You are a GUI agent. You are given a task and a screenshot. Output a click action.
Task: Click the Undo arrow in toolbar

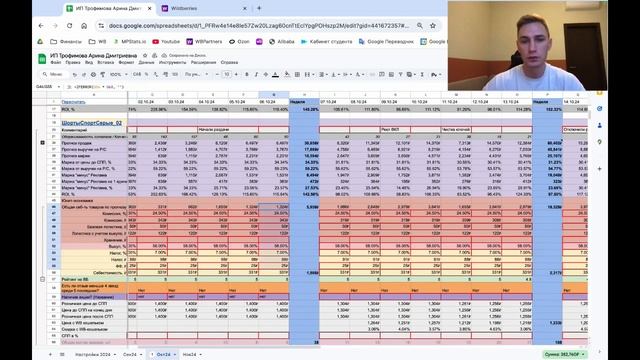point(74,75)
